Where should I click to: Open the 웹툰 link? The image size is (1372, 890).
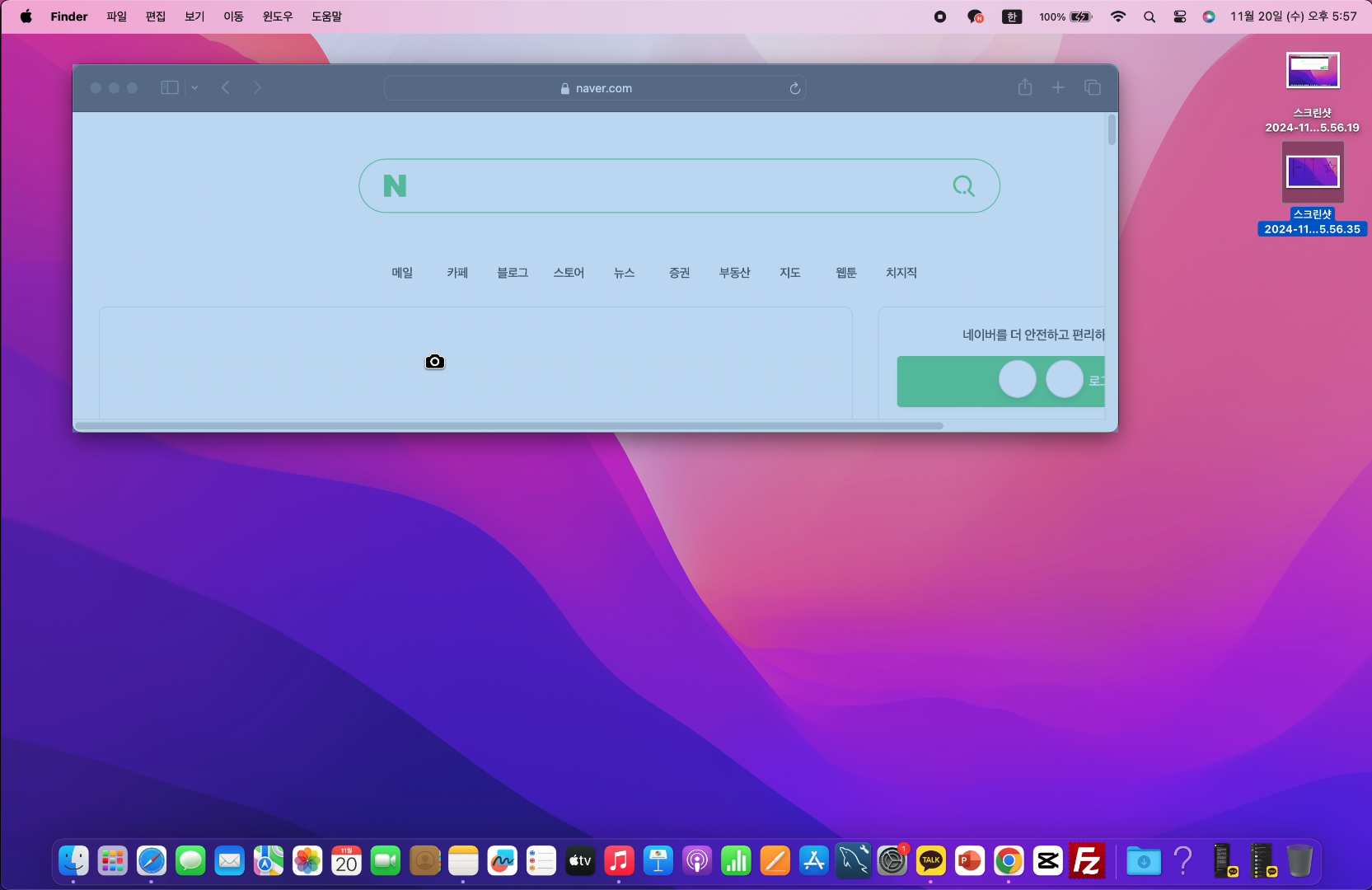[x=846, y=273]
